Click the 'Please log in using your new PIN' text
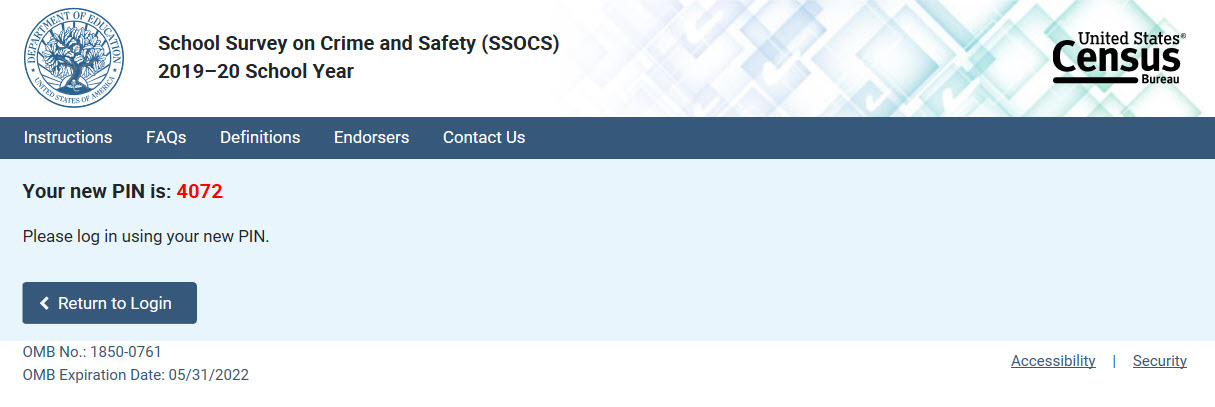 146,237
